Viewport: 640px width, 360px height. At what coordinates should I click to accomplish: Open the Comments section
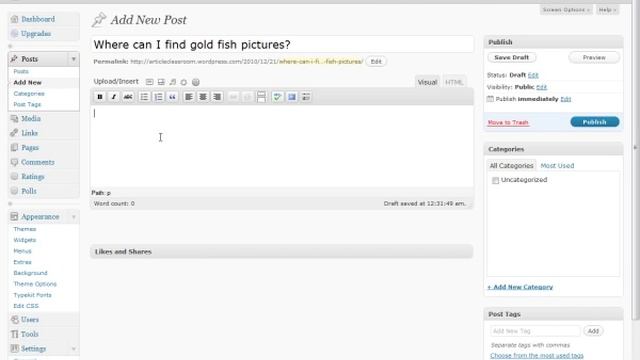tap(38, 162)
